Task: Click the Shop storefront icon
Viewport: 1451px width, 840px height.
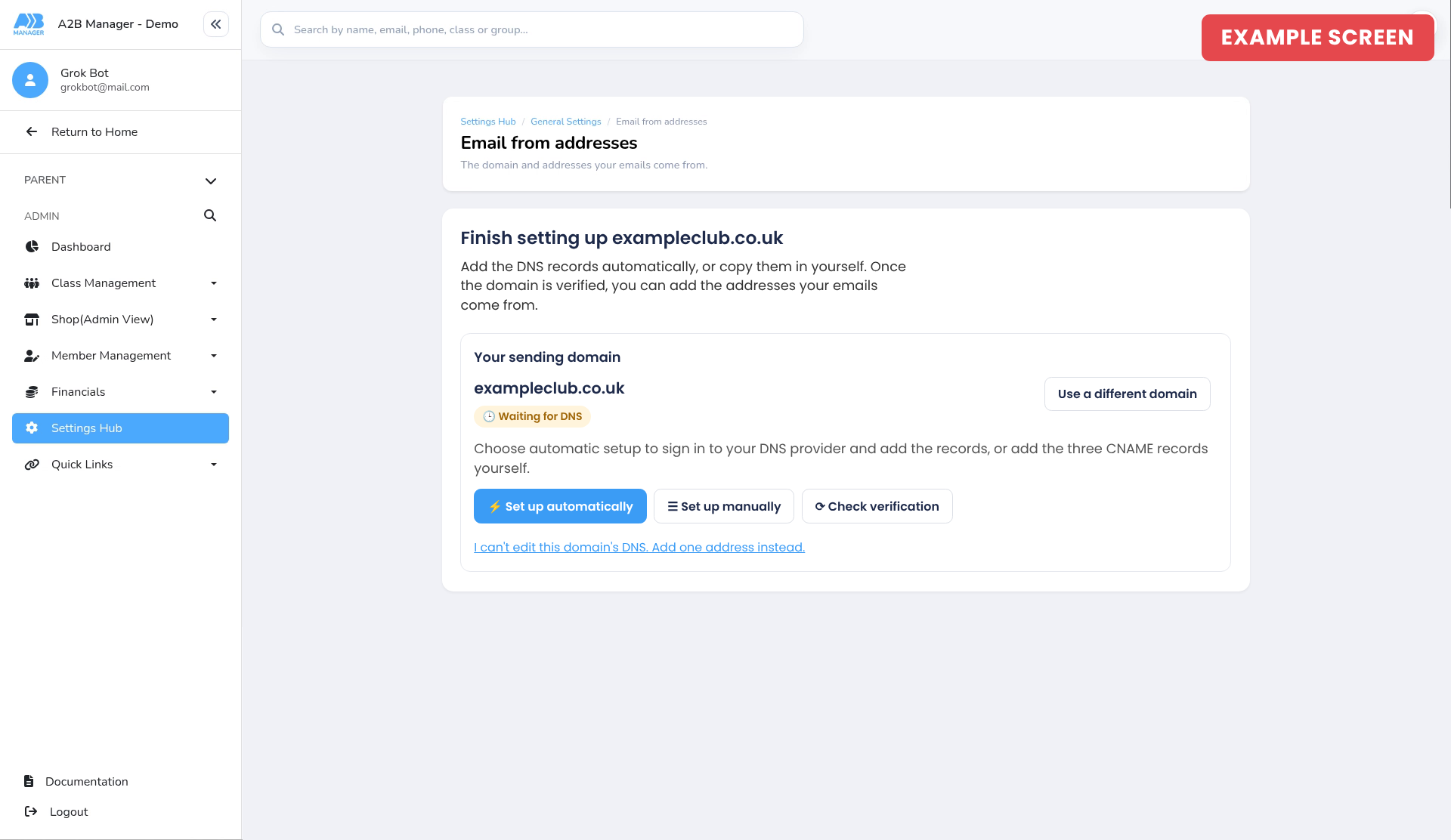Action: tap(32, 320)
